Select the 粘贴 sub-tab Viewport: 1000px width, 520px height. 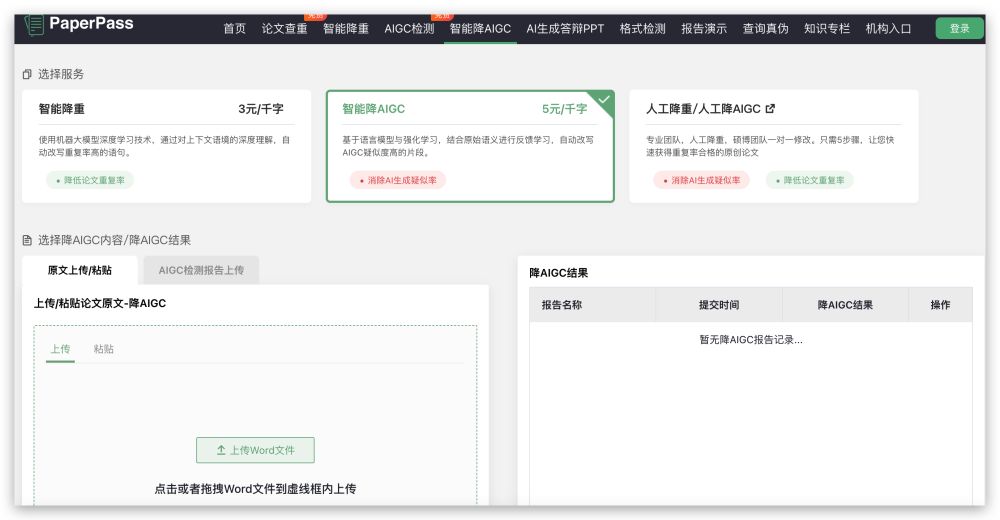(103, 349)
